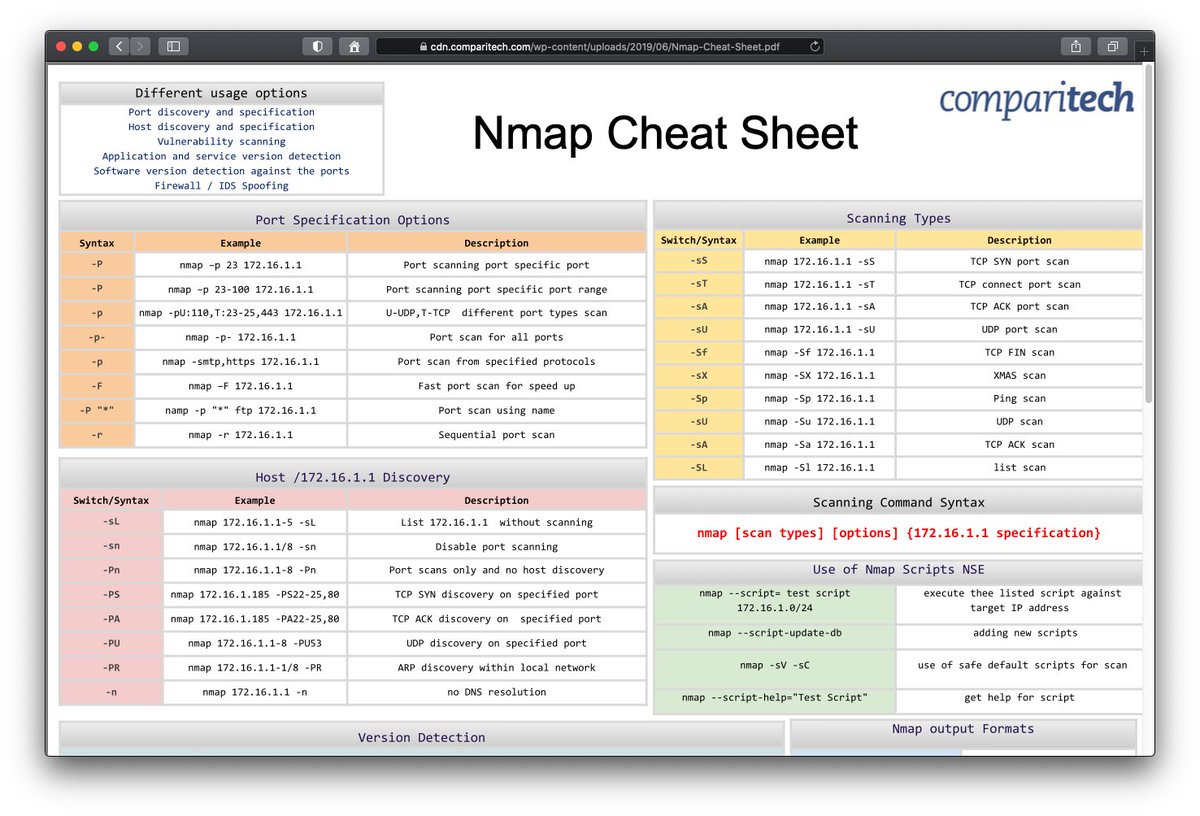Click Sequential port scan description
This screenshot has width=1200, height=816.
click(x=496, y=435)
